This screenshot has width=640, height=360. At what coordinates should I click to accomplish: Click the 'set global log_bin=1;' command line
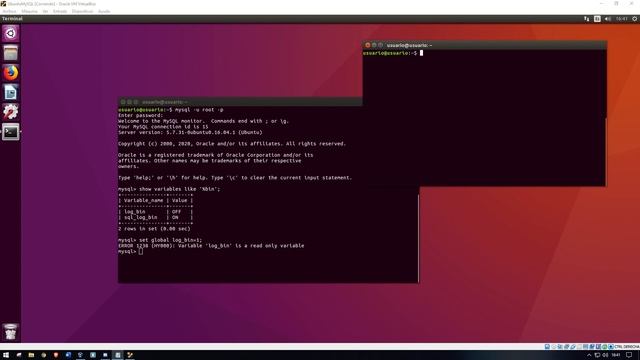pos(160,240)
